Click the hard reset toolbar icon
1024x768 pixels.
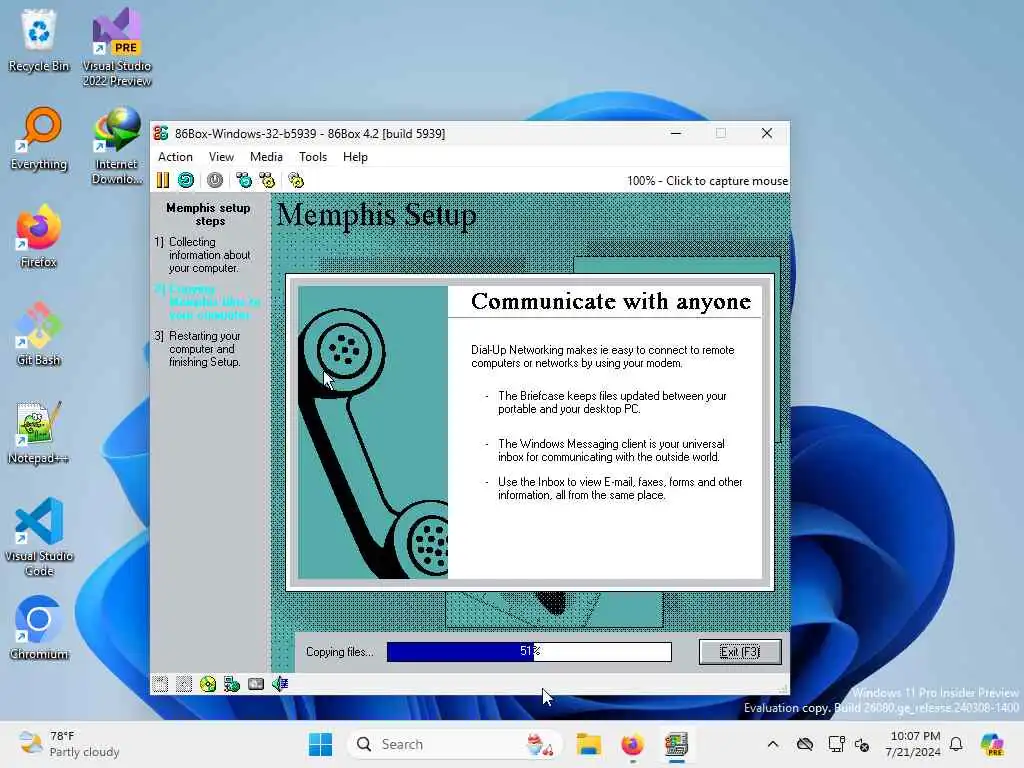pos(186,180)
